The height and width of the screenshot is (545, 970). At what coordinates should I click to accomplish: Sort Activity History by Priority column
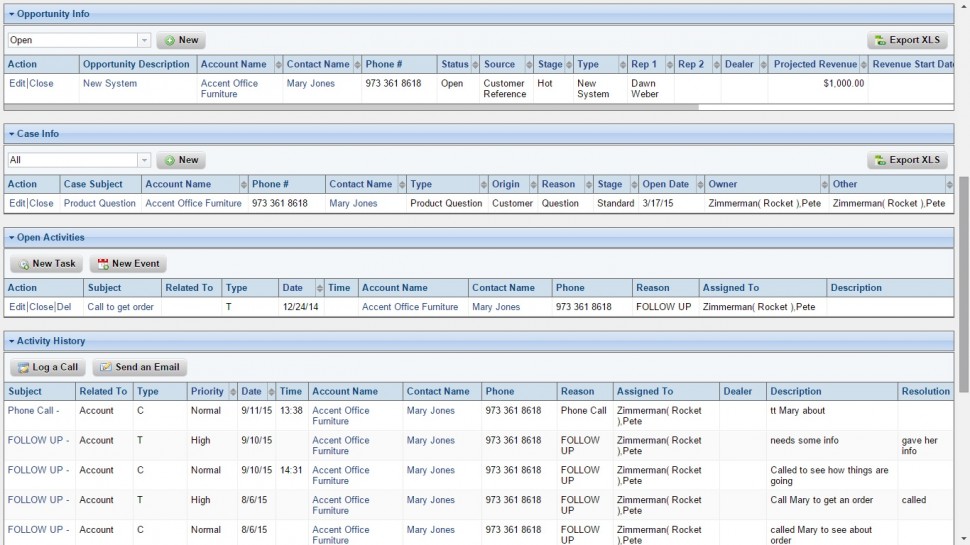tap(233, 392)
